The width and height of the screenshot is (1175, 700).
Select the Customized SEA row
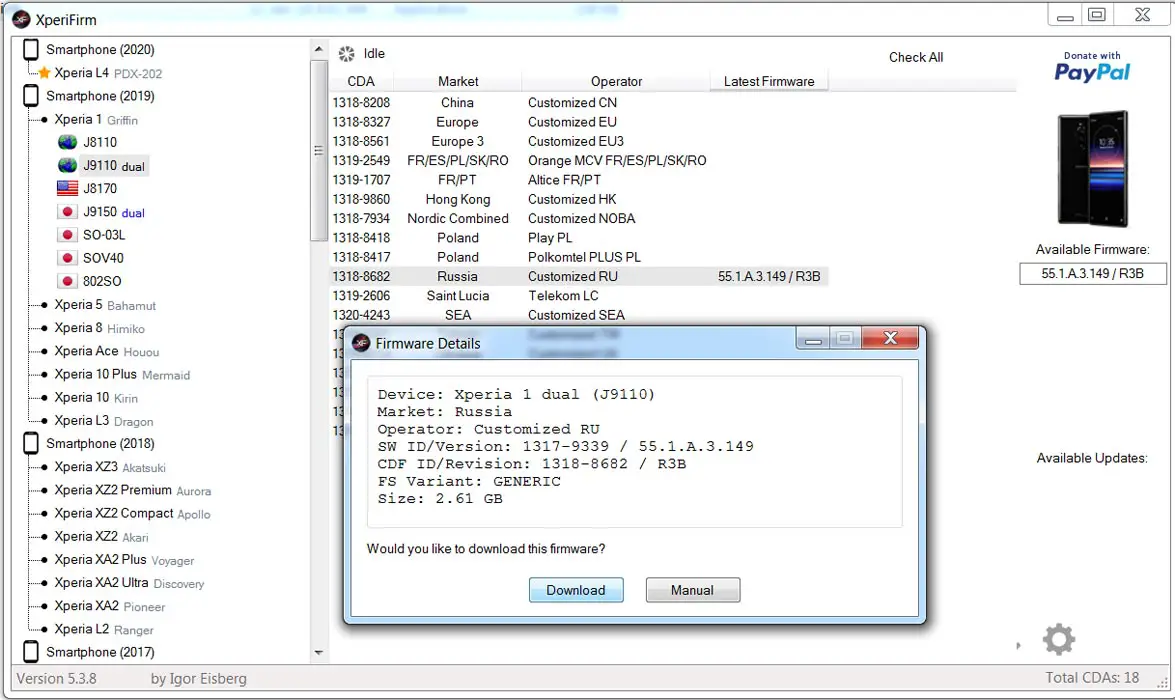[579, 315]
